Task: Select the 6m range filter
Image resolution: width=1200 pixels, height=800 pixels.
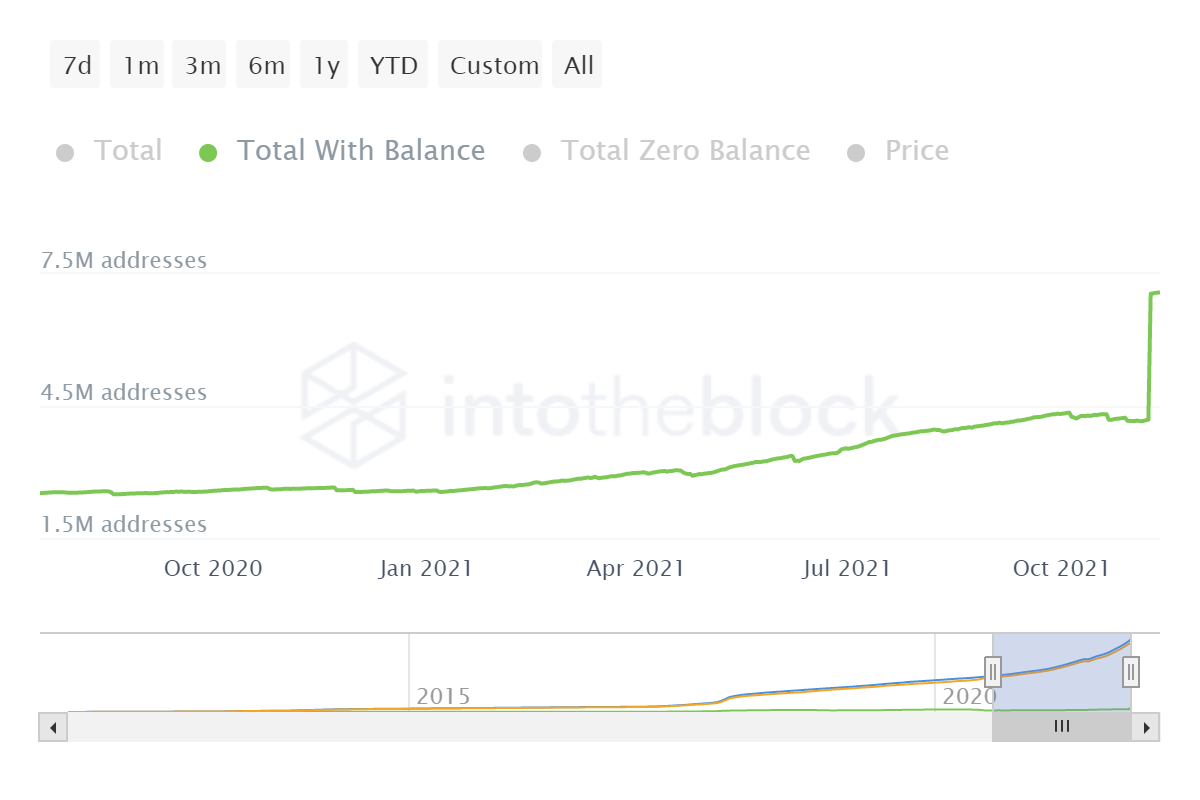Action: pos(263,64)
